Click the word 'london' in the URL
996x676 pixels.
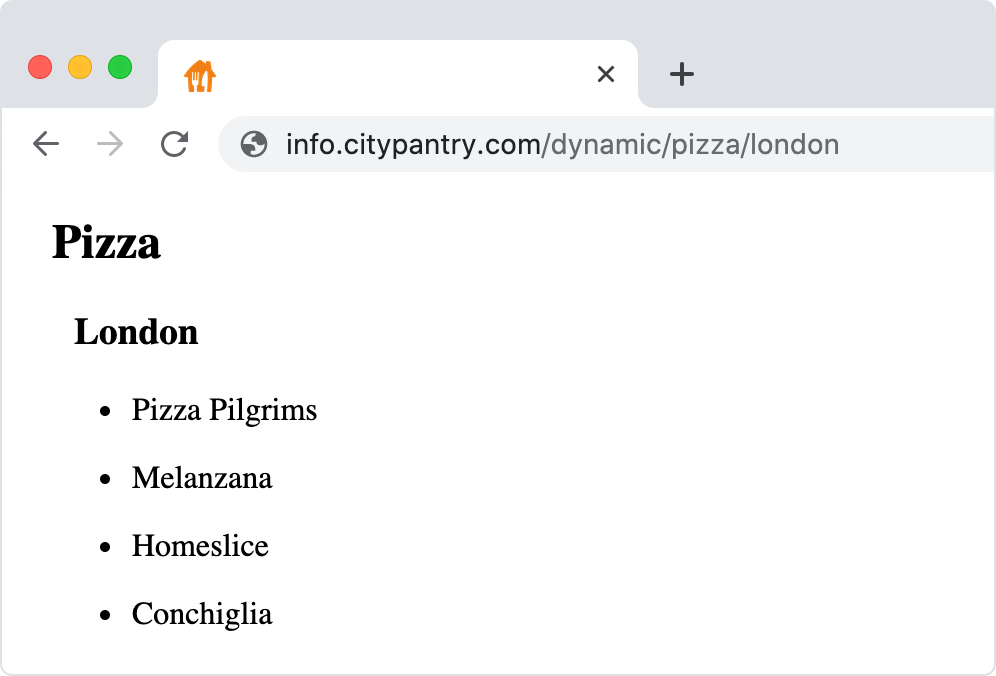(795, 145)
